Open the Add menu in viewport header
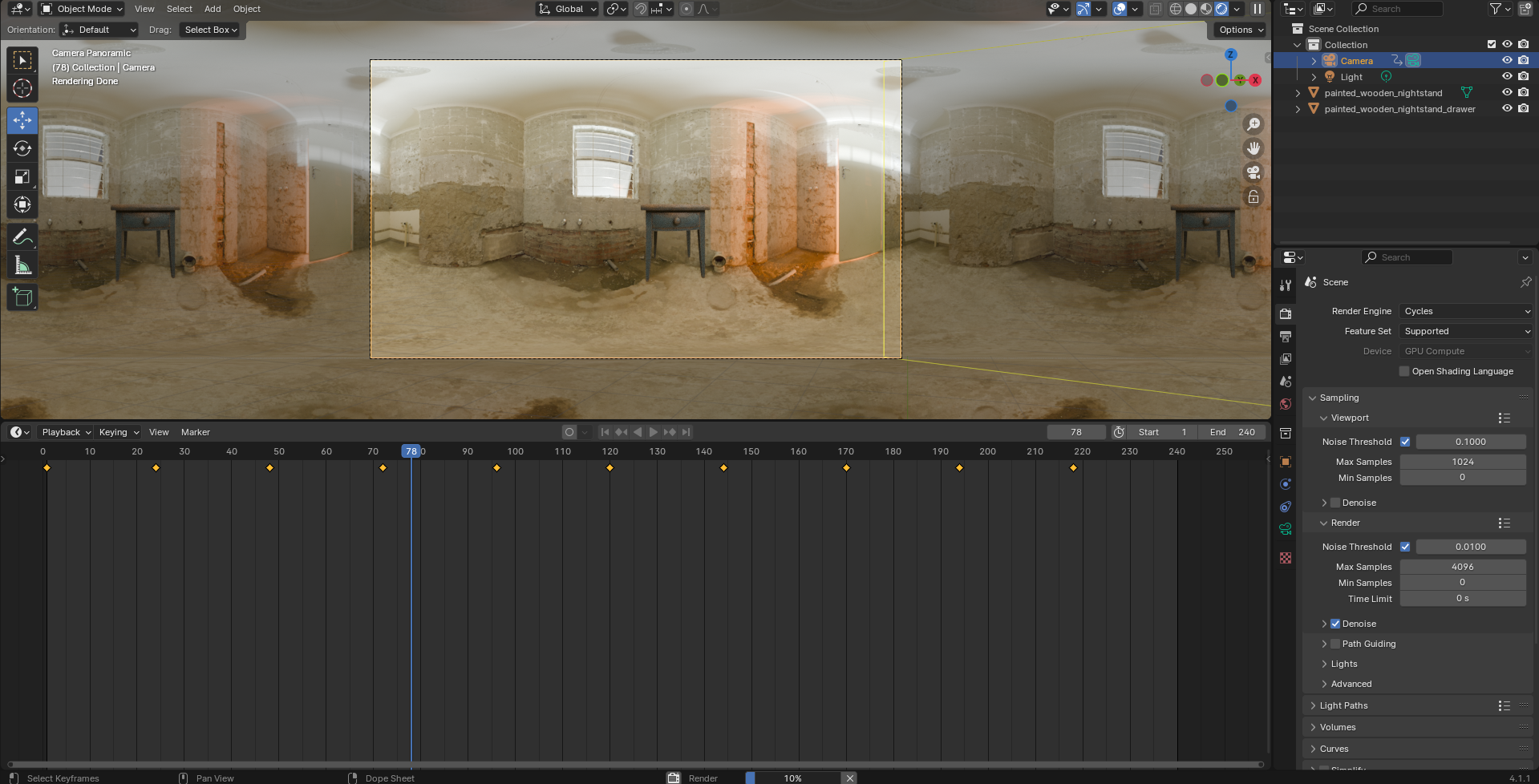This screenshot has height=784, width=1539. coord(213,9)
